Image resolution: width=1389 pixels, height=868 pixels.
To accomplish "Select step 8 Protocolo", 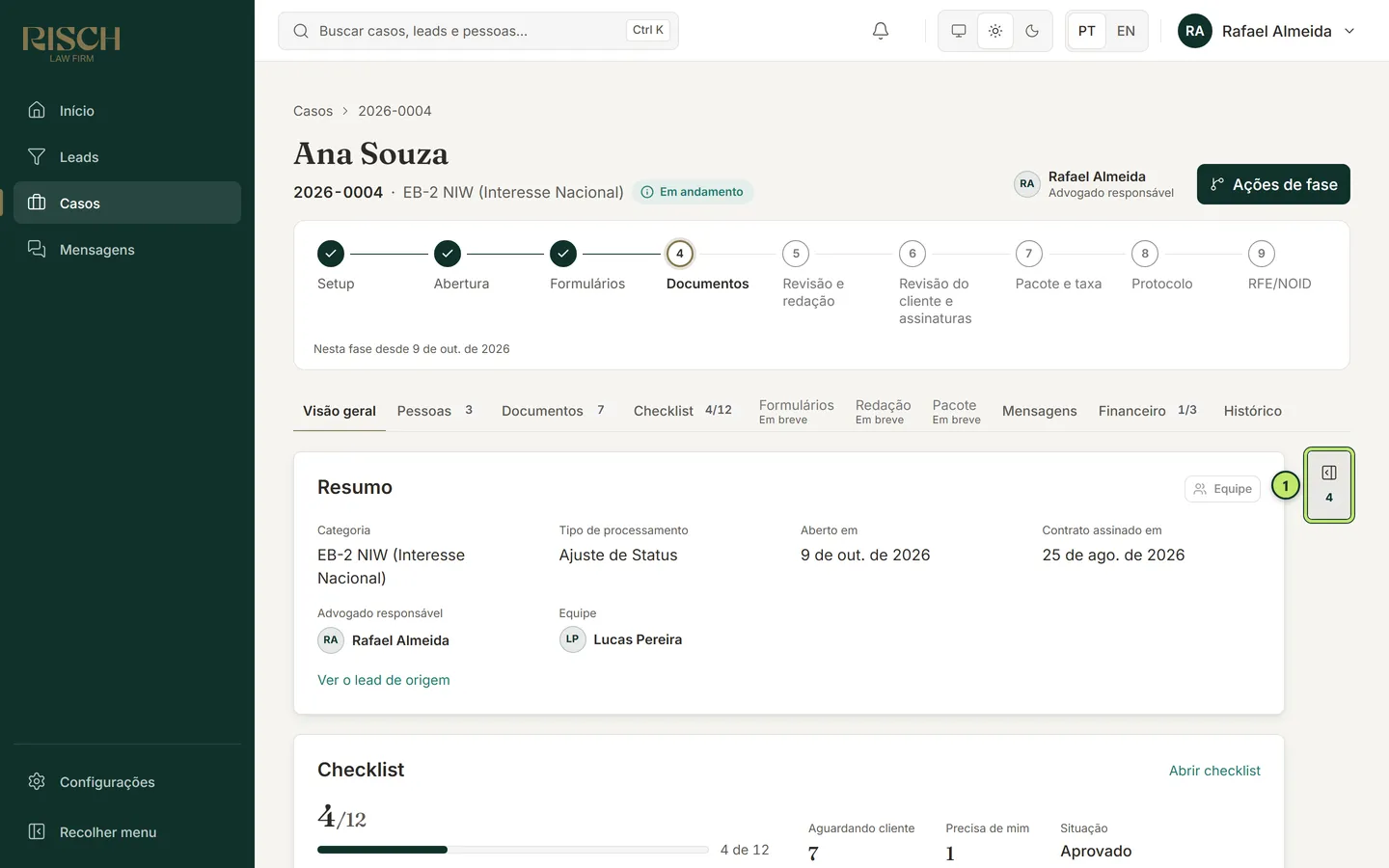I will [1145, 254].
